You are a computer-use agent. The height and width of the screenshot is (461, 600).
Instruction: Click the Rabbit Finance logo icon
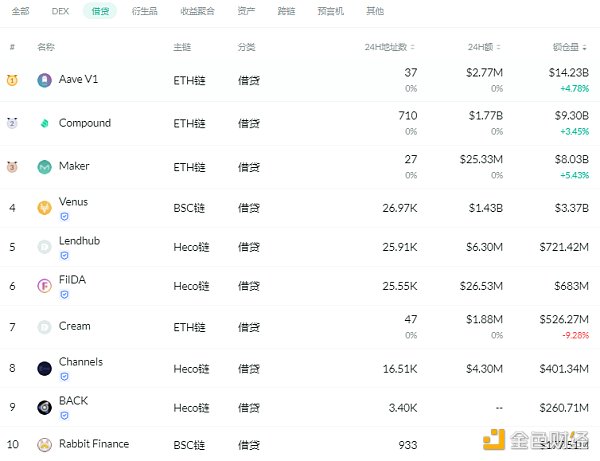pos(44,444)
